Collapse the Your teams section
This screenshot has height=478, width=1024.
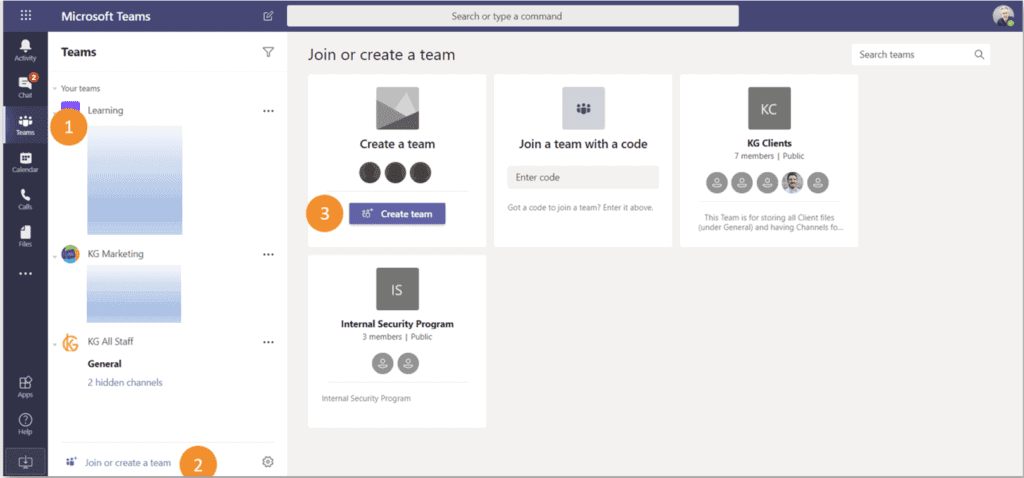coord(55,89)
